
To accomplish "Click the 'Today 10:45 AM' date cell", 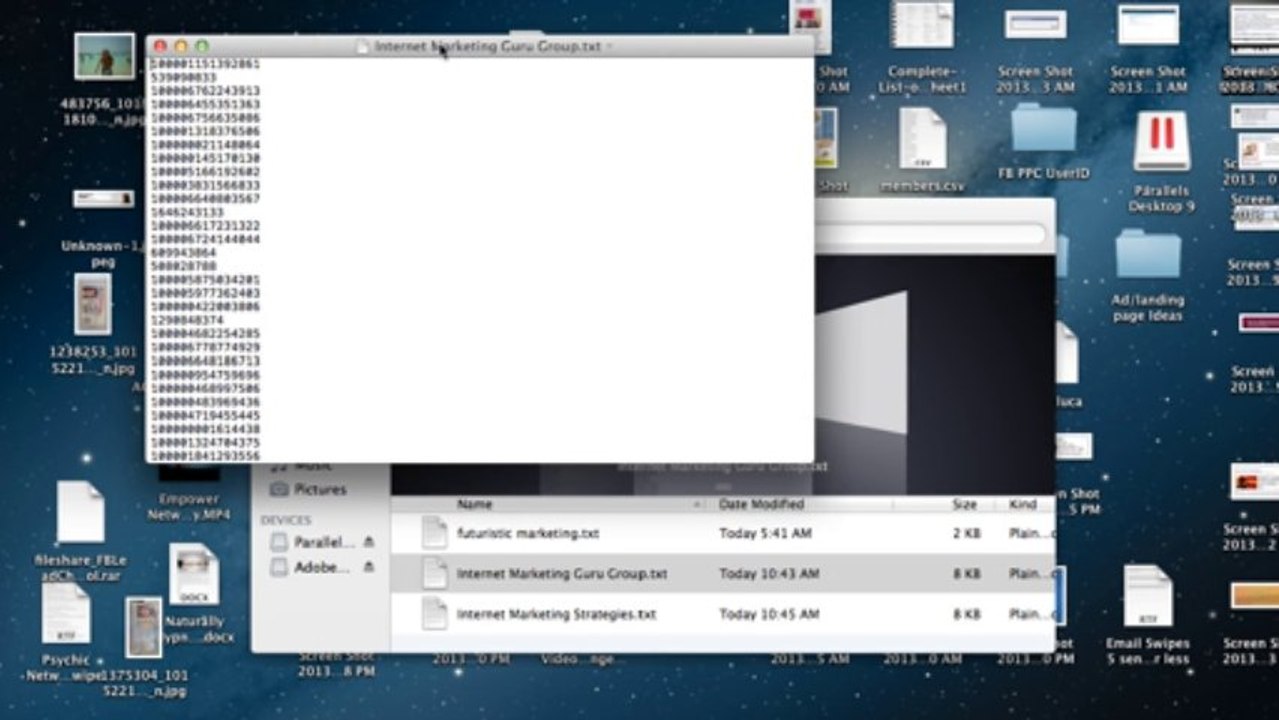I will (x=769, y=614).
